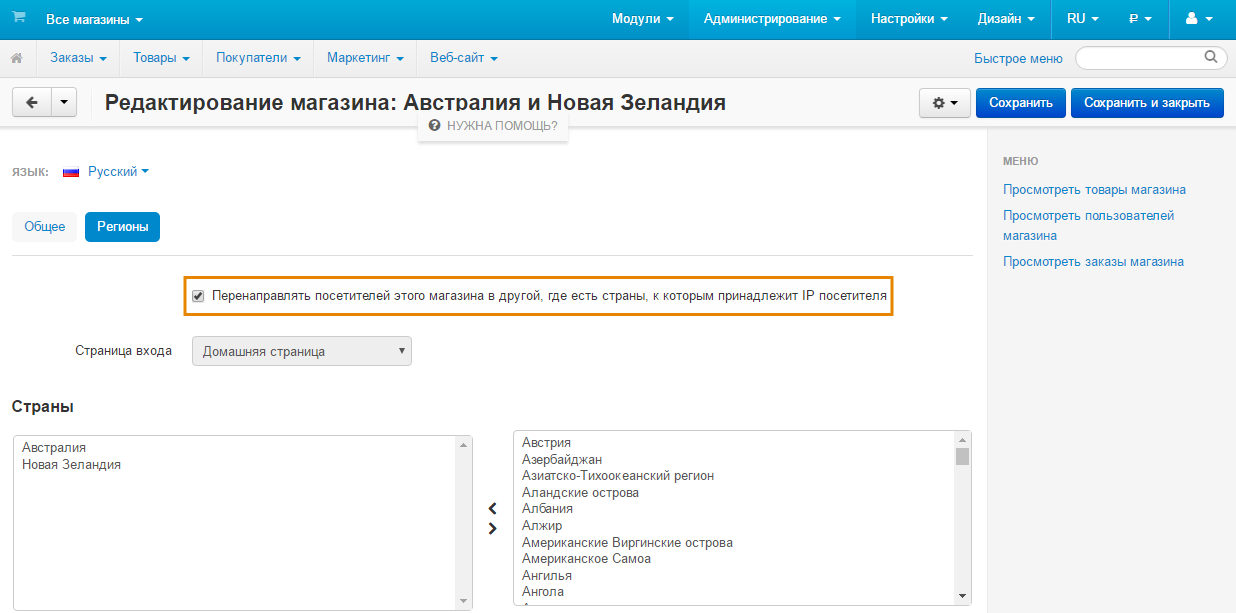The width and height of the screenshot is (1236, 613).
Task: Click the back arrow button
Action: click(32, 102)
